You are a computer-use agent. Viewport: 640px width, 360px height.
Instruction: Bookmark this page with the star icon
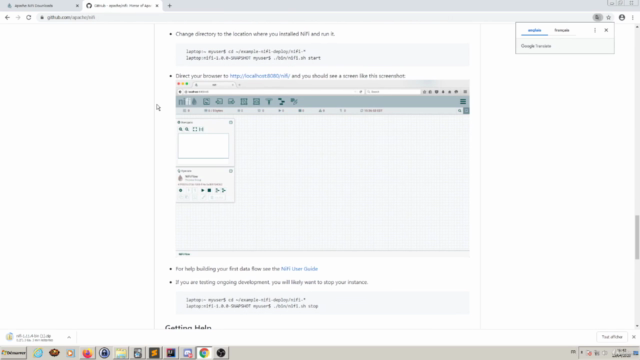click(x=609, y=18)
